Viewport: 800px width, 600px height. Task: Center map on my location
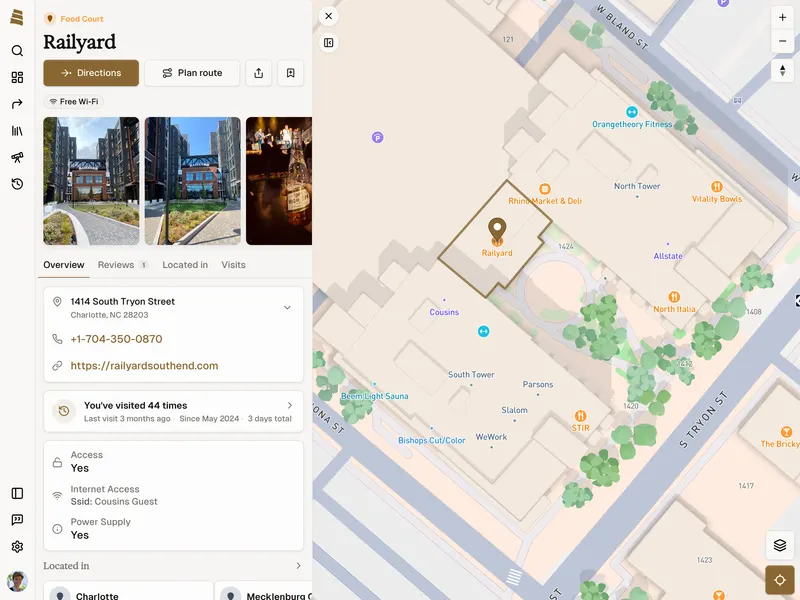click(x=780, y=580)
